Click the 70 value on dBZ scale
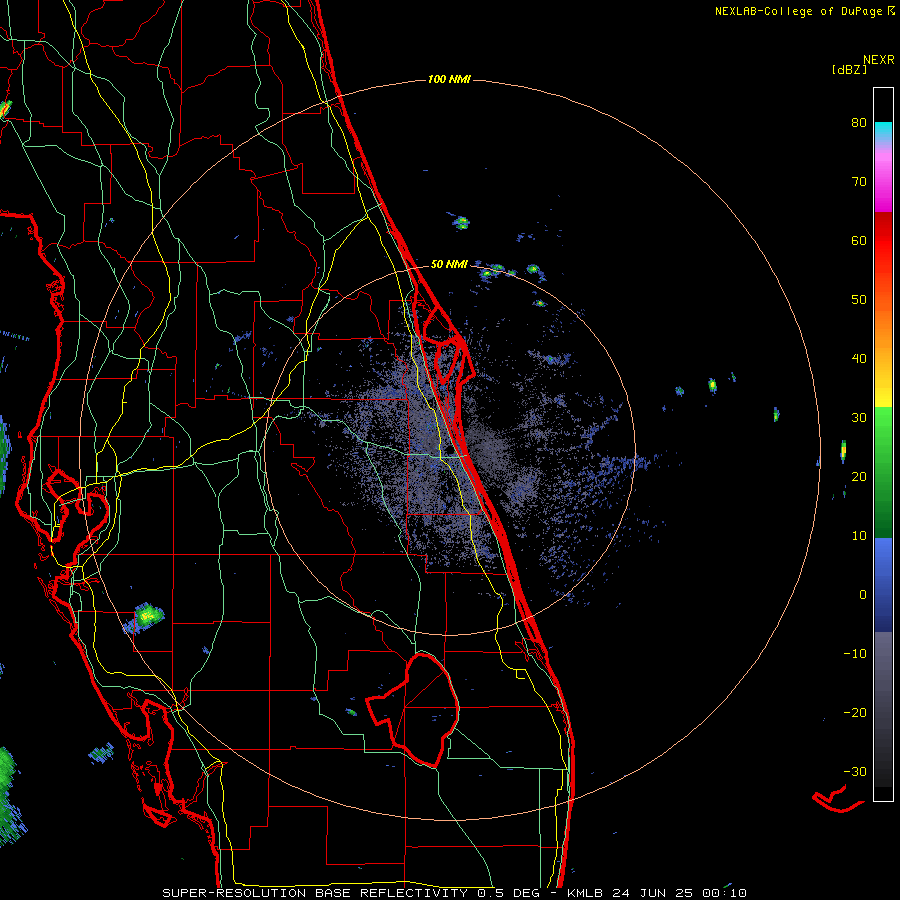Image resolution: width=900 pixels, height=900 pixels. [859, 182]
